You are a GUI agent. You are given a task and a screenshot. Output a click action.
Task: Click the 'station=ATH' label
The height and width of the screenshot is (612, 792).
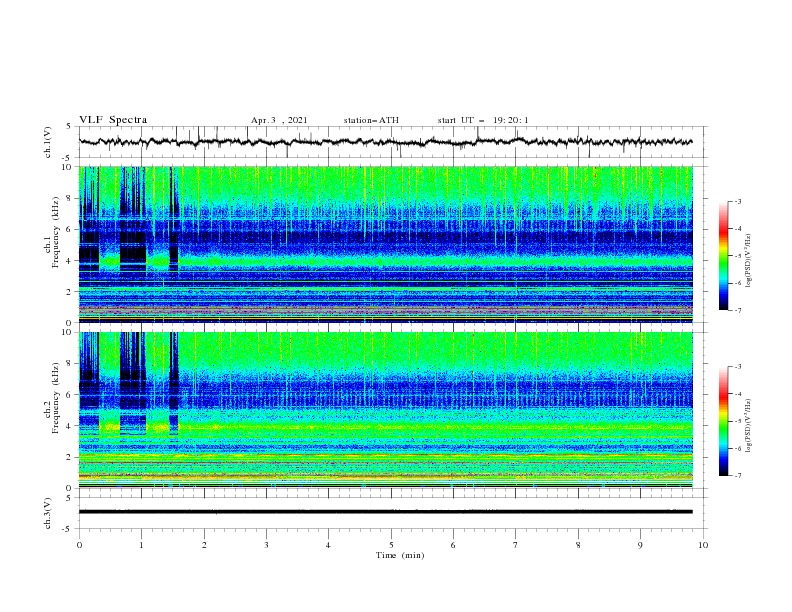click(371, 120)
